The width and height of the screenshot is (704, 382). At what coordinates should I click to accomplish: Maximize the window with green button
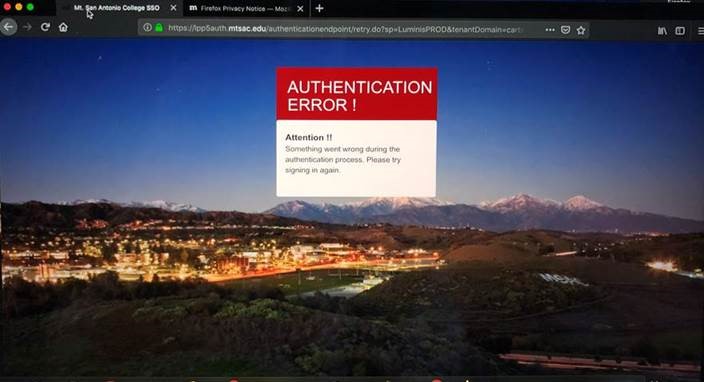(x=30, y=7)
